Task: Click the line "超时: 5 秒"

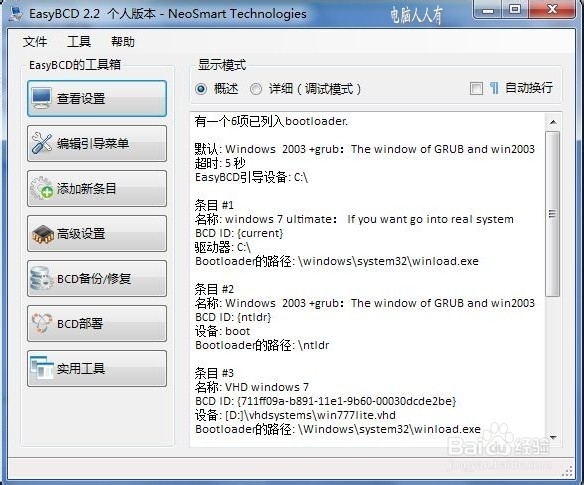Action: (220, 163)
